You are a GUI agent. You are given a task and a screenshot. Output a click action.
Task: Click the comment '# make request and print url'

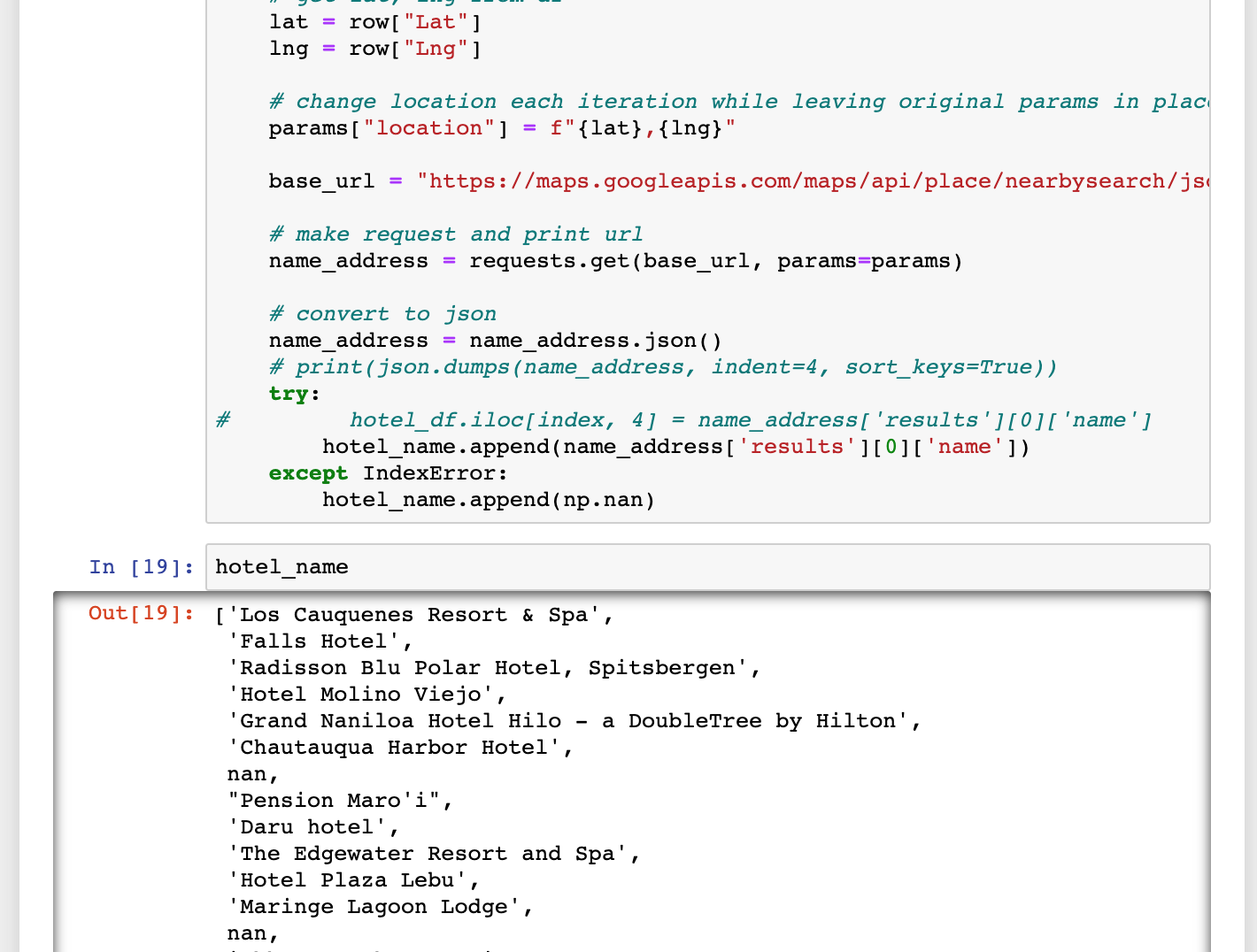pos(456,234)
